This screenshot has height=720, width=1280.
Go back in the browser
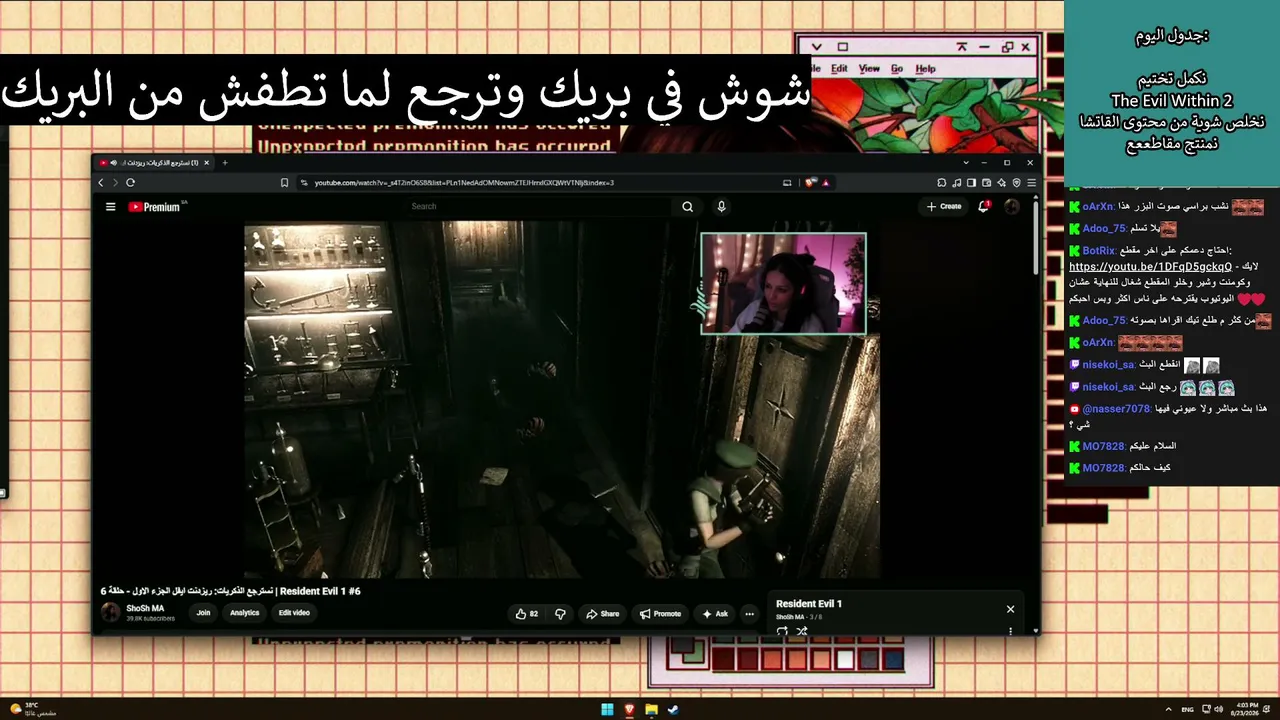(101, 183)
